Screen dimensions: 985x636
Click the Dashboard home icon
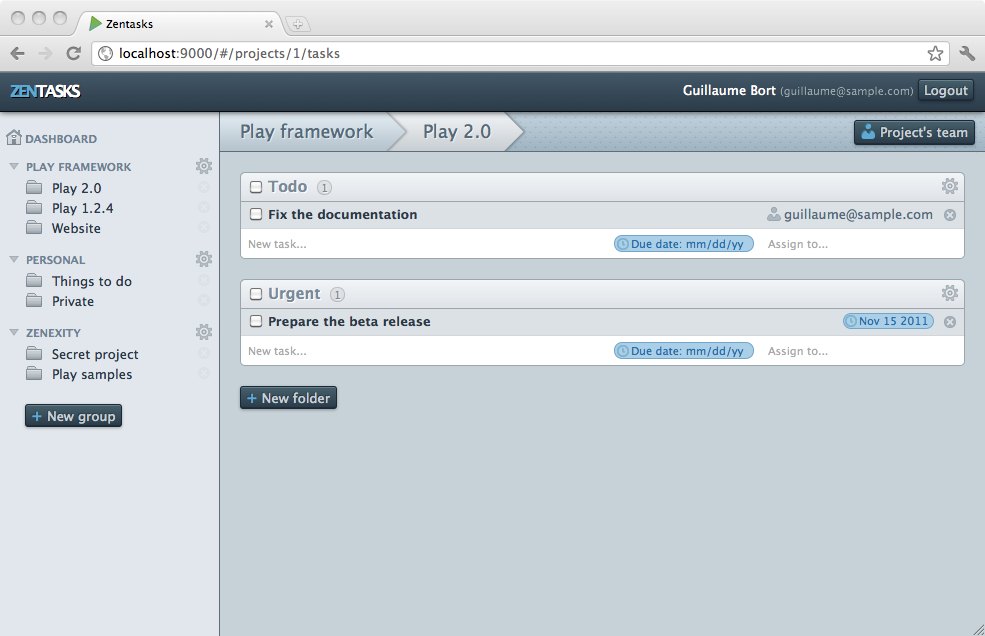[14, 138]
